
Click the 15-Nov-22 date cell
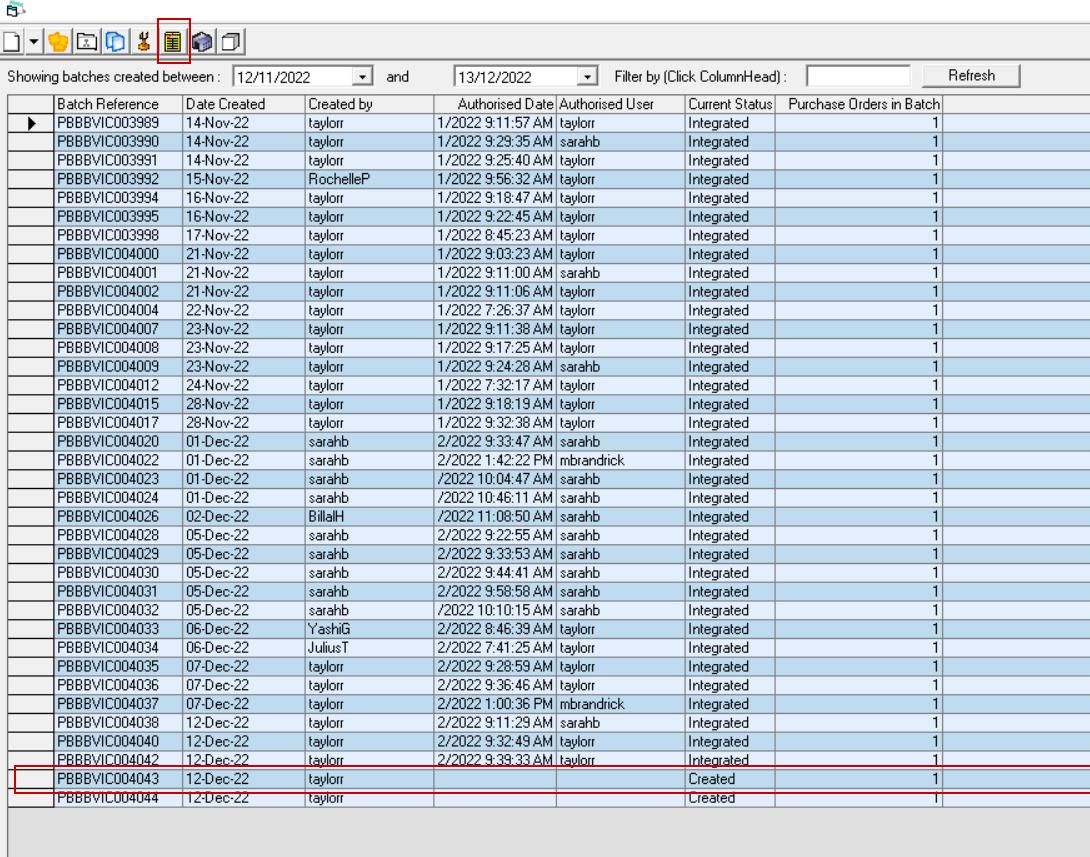coord(244,179)
